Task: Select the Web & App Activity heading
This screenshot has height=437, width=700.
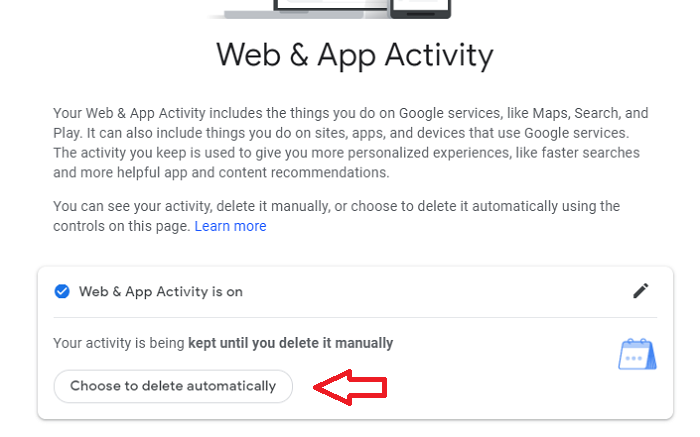Action: coord(355,55)
